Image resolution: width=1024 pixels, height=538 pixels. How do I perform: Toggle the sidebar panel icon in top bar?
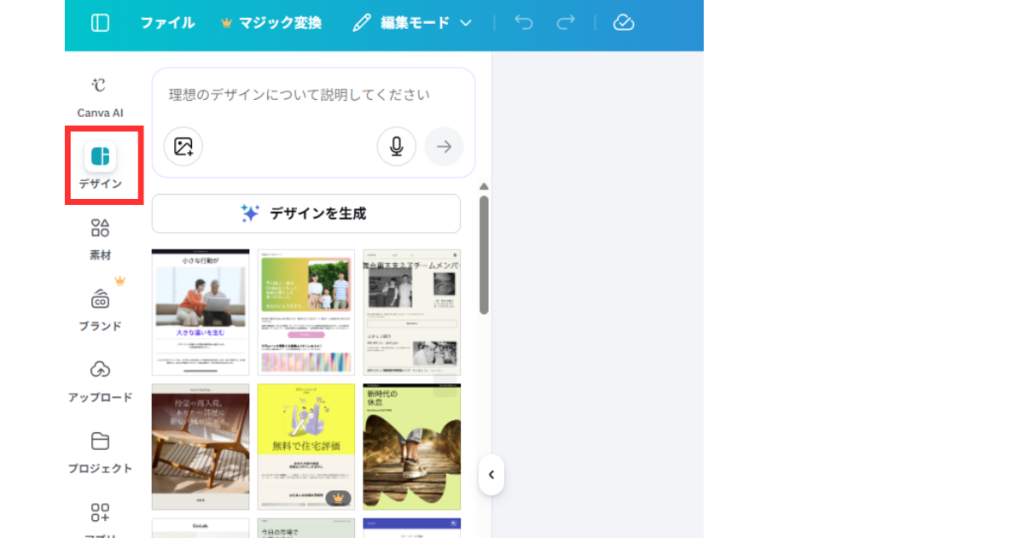click(x=100, y=23)
